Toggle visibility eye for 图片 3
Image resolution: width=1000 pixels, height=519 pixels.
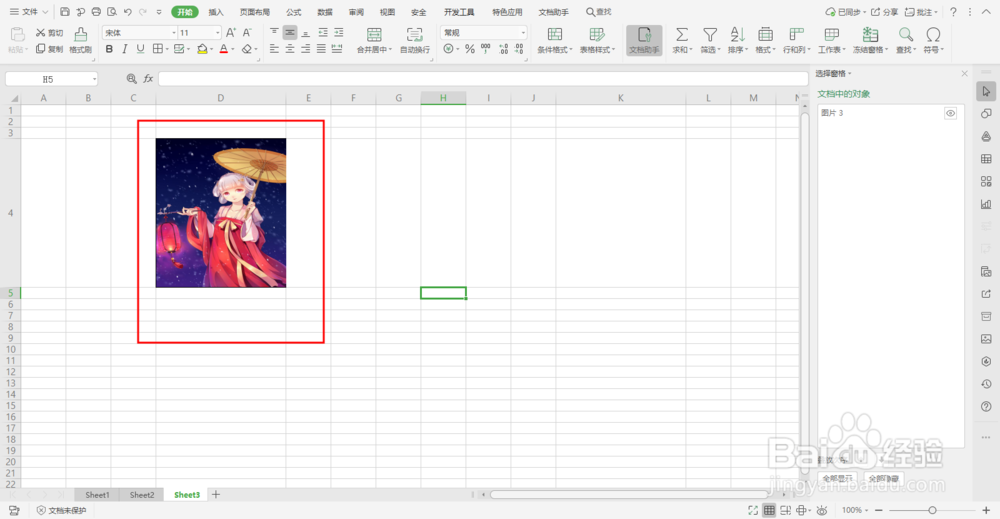[x=950, y=113]
